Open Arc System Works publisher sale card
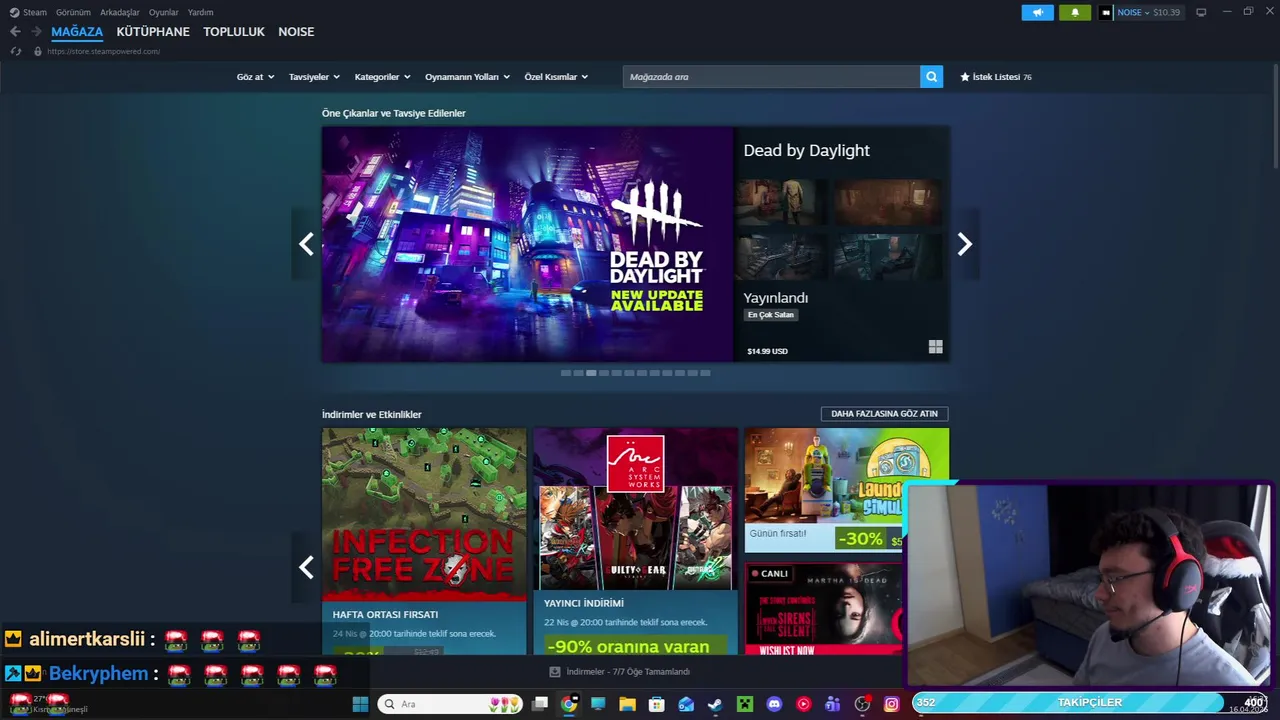The height and width of the screenshot is (720, 1280). point(635,541)
